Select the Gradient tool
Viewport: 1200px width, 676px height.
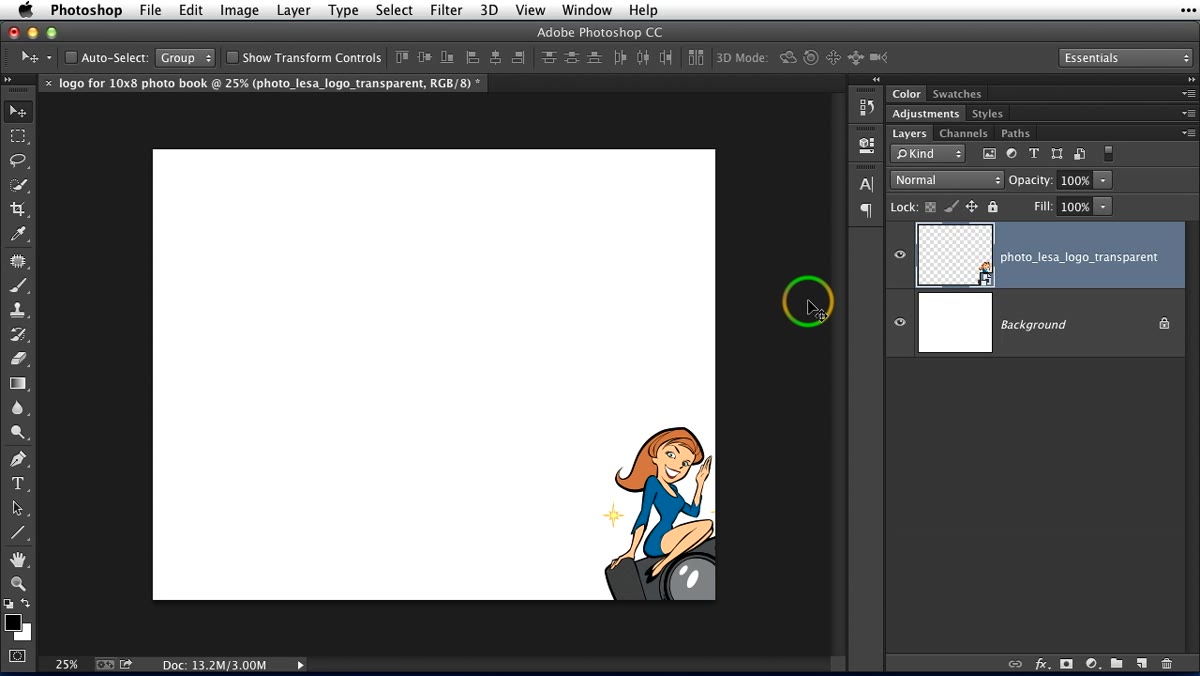18,384
